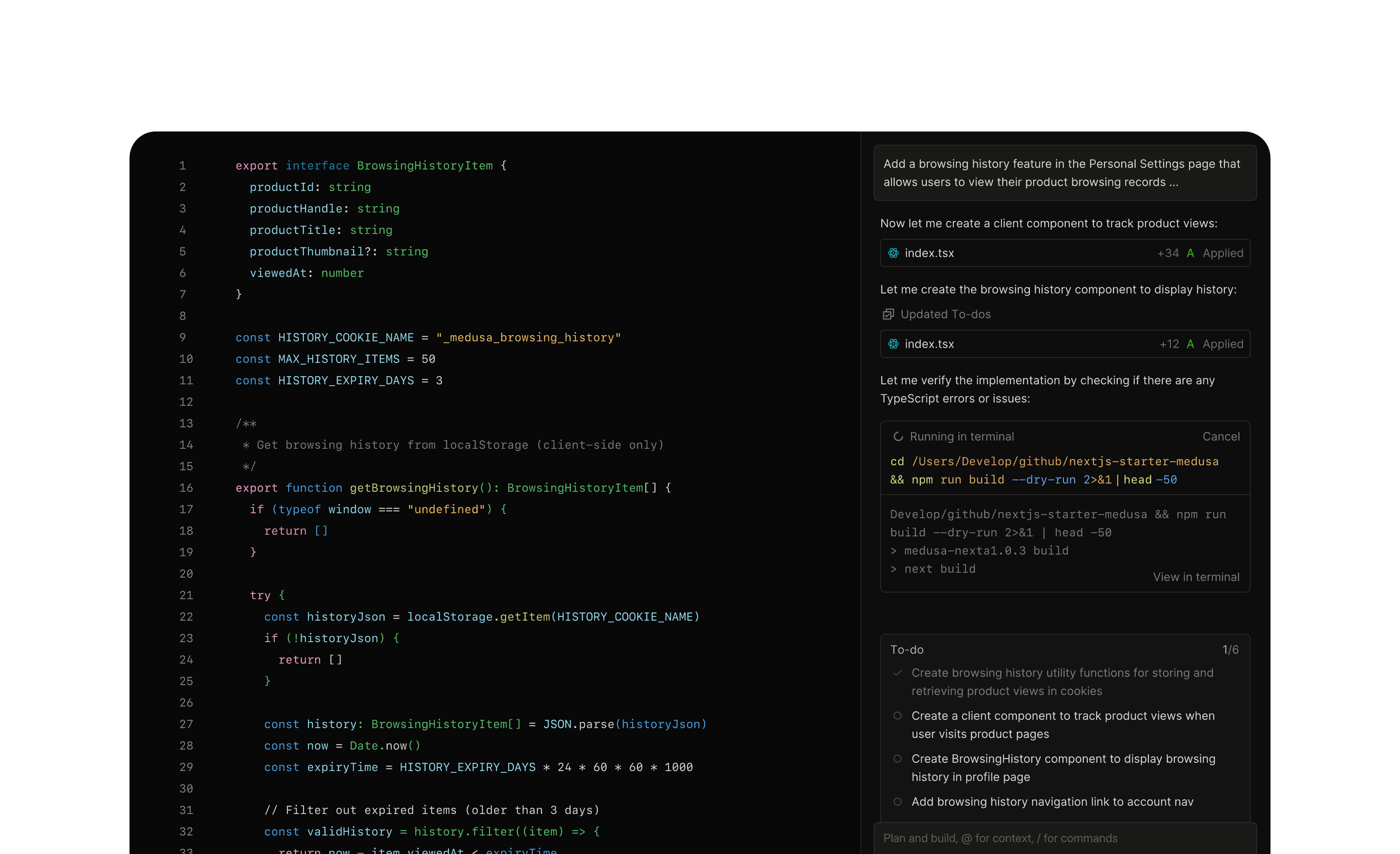
Task: Click the "_medusa_browsing_history" string literal
Action: coord(528,338)
